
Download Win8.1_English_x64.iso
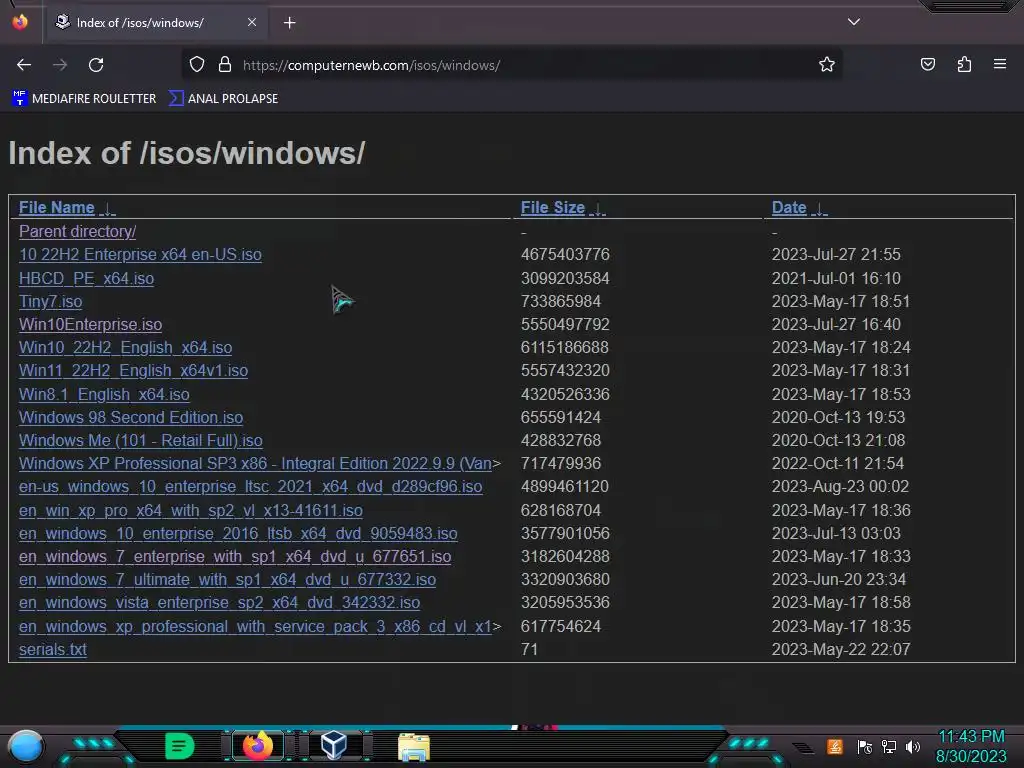point(104,394)
